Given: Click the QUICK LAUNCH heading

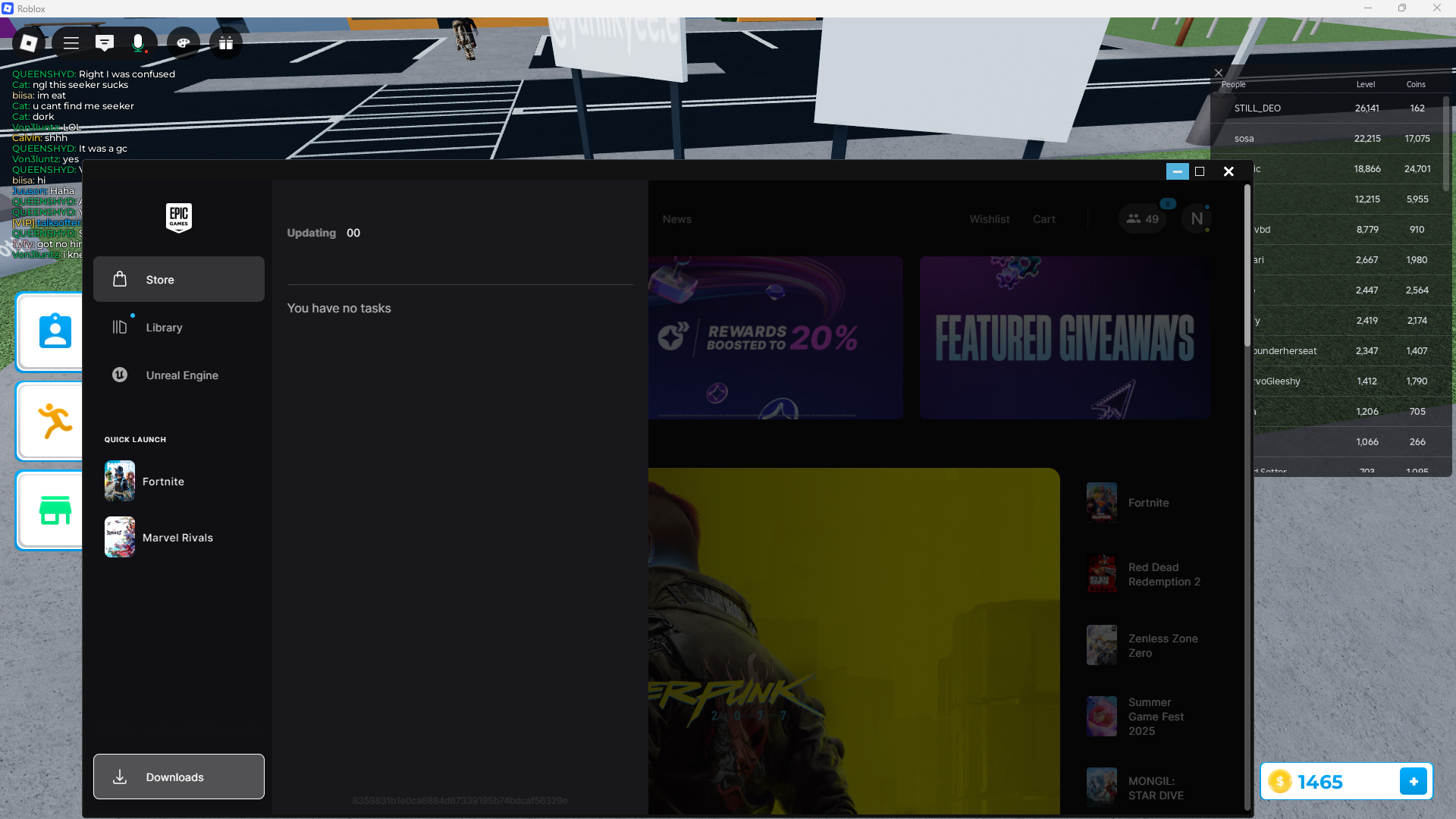Looking at the screenshot, I should [135, 440].
